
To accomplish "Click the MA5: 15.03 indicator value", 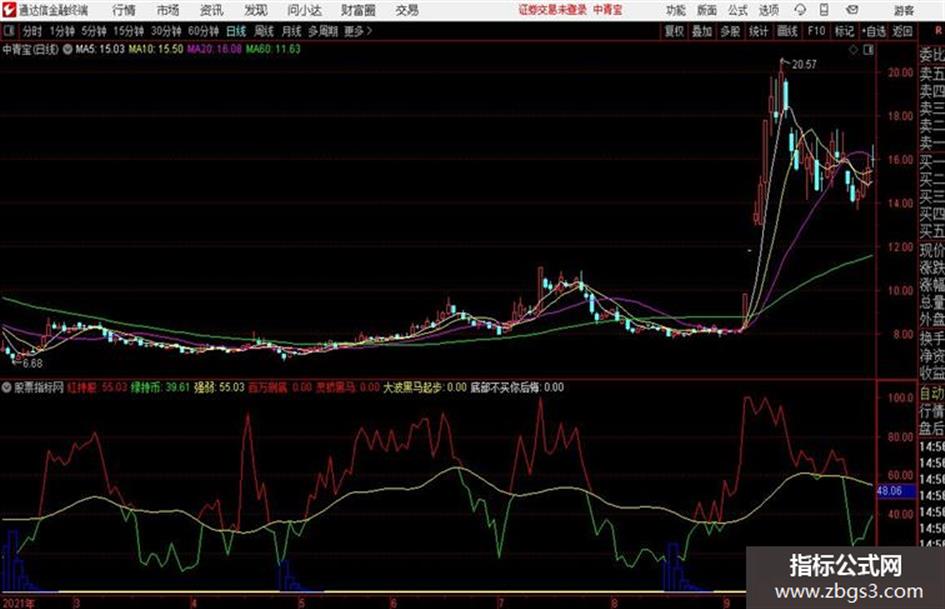I will 100,49.
